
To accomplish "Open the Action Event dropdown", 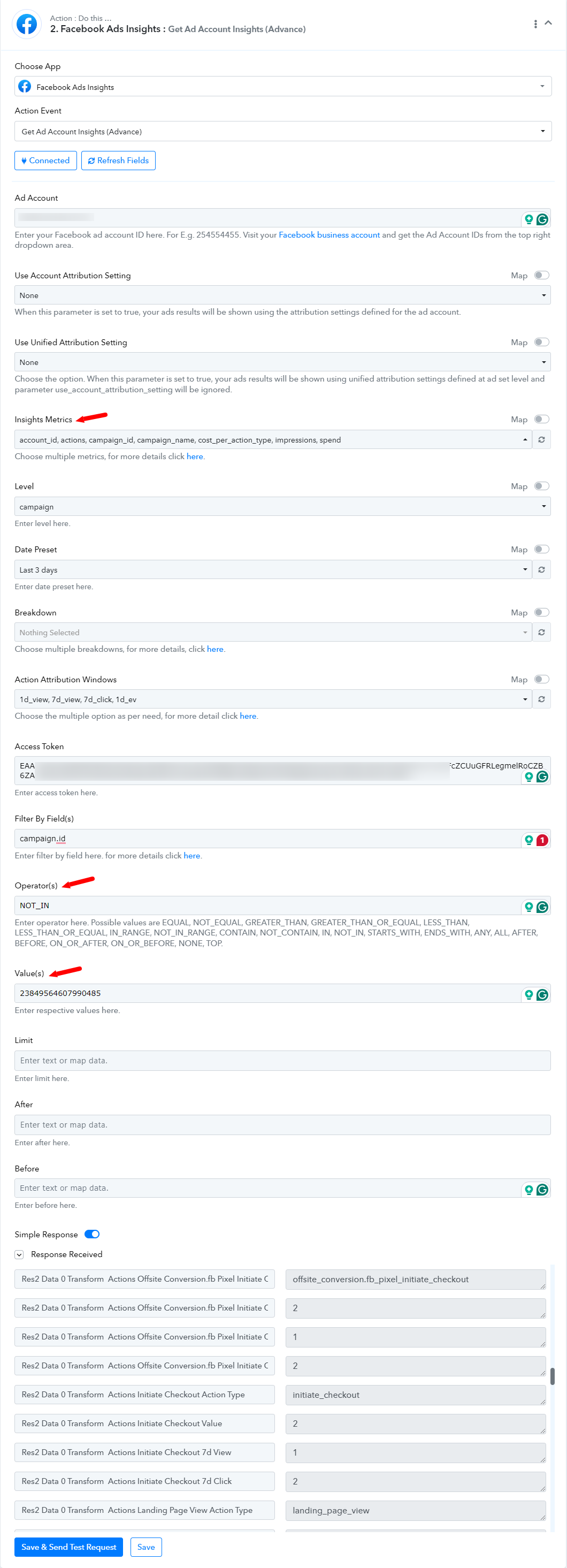I will [x=283, y=132].
